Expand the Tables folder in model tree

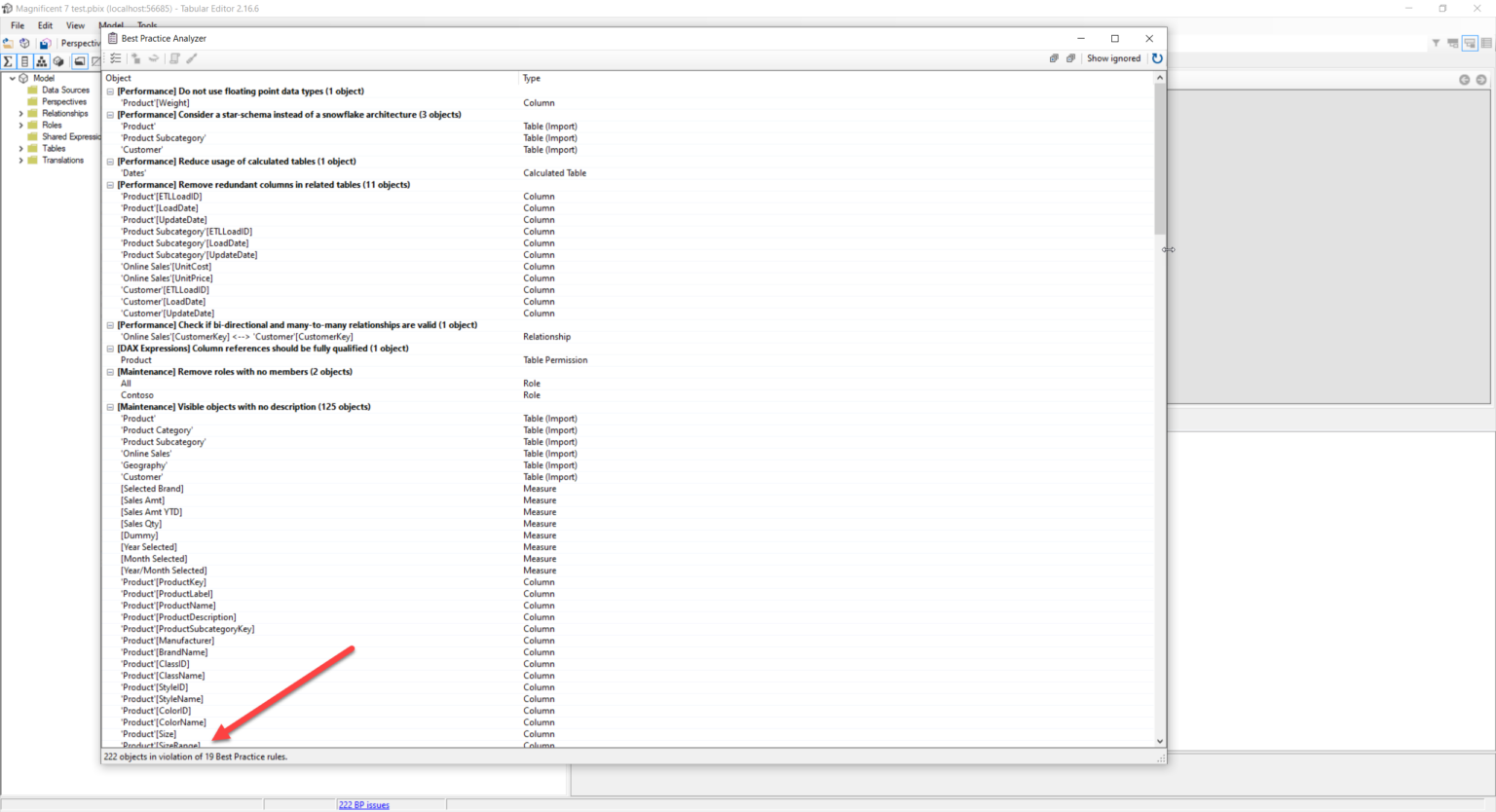coord(20,149)
